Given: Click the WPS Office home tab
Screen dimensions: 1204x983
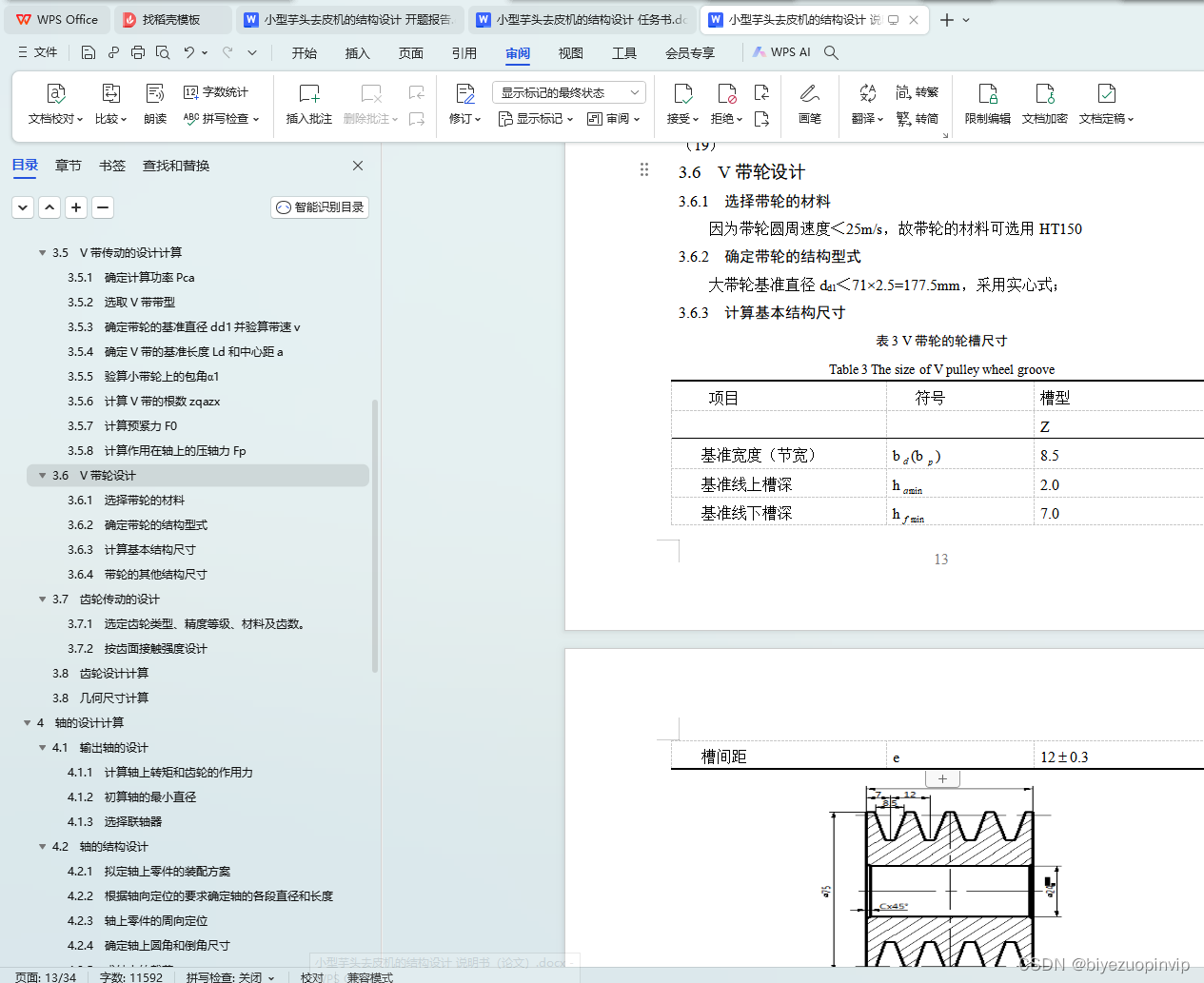Looking at the screenshot, I should coord(57,19).
